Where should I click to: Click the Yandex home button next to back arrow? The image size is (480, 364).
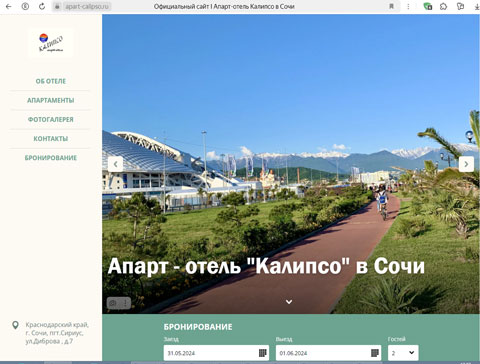point(25,6)
